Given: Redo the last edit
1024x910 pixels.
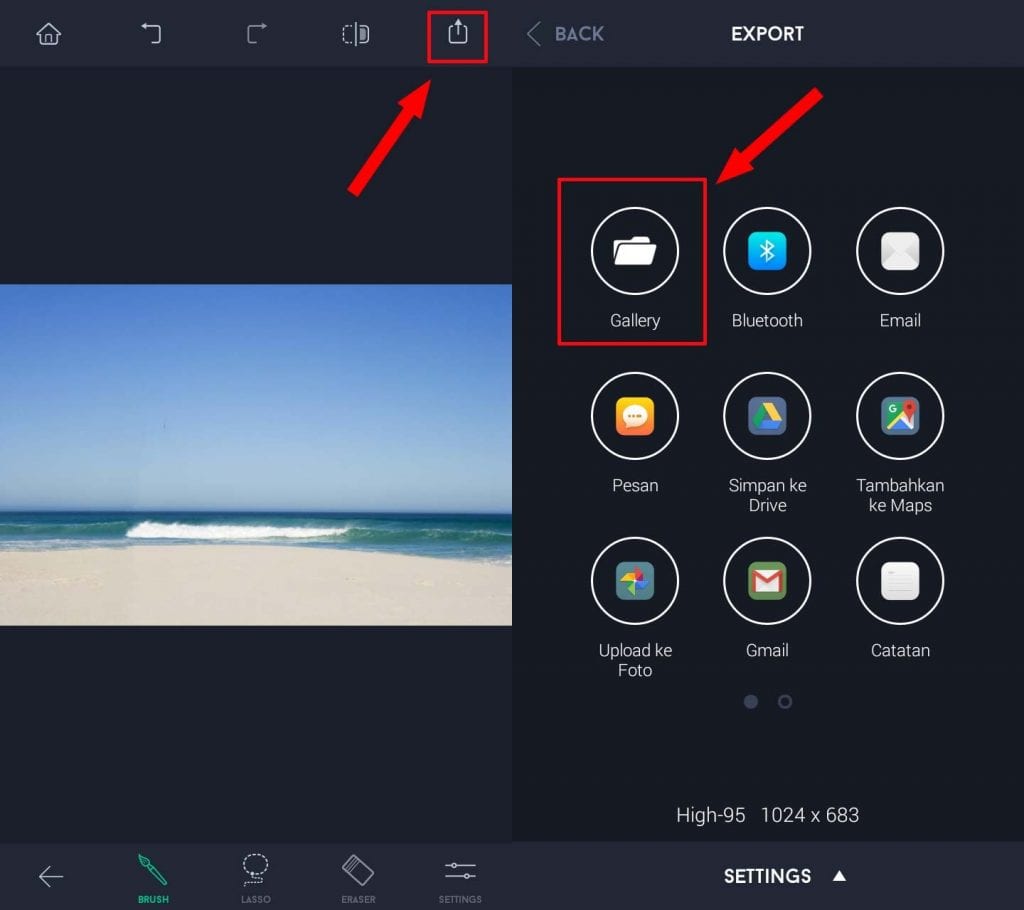Looking at the screenshot, I should coord(256,33).
